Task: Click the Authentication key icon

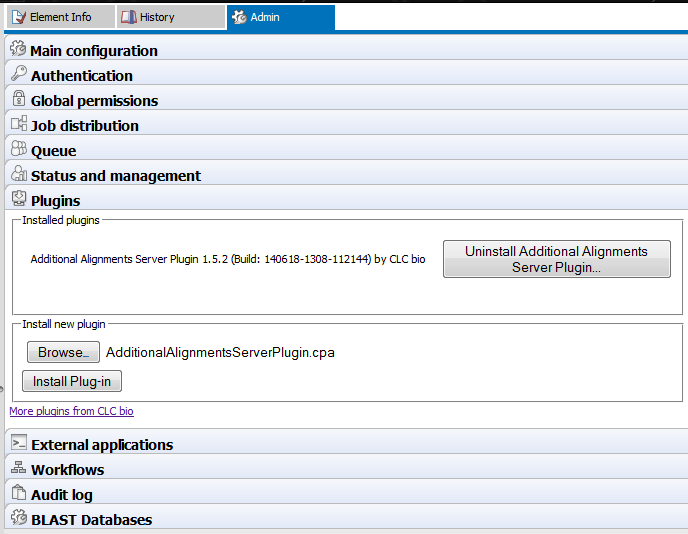Action: coord(18,73)
